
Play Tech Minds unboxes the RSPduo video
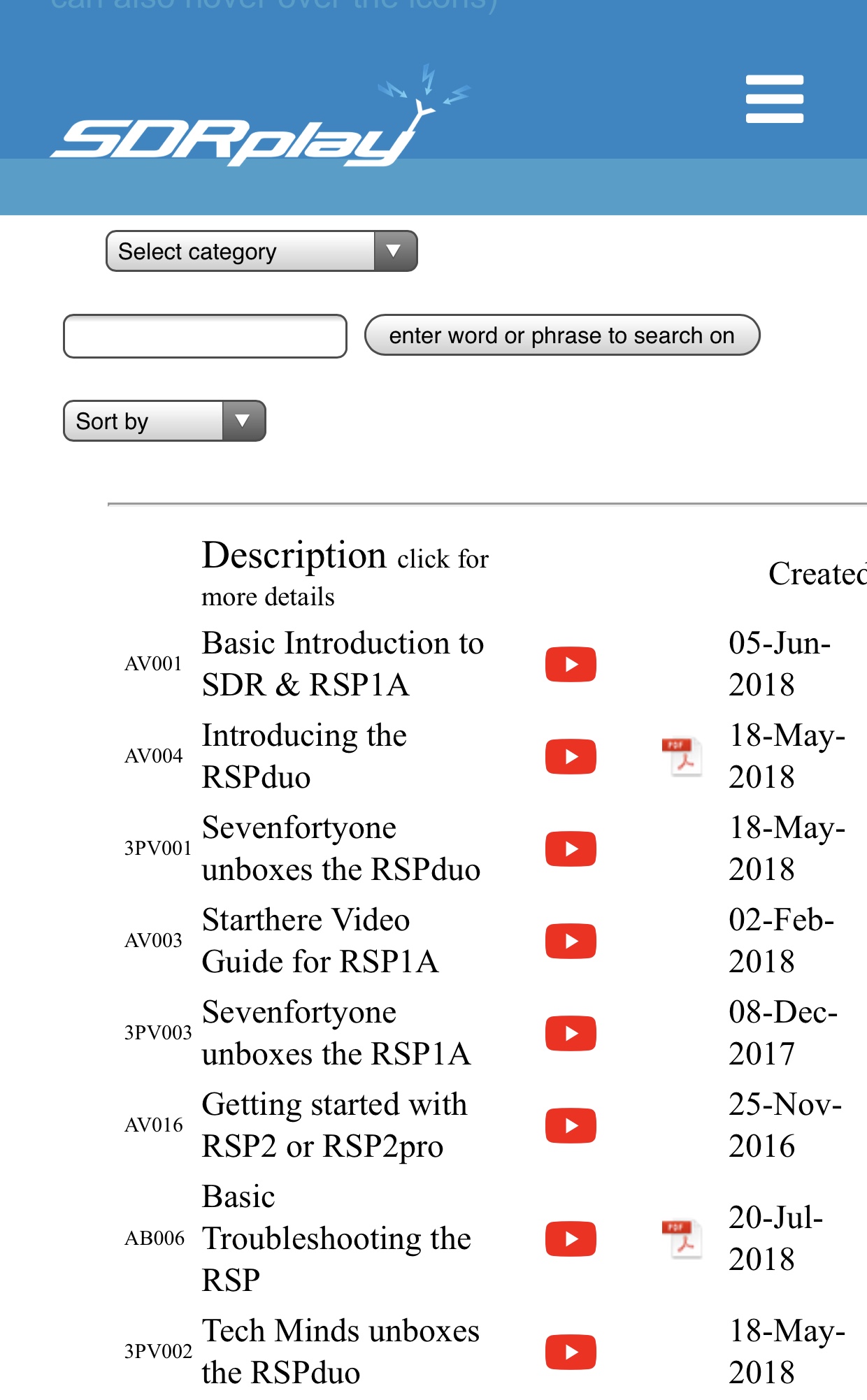[x=571, y=1352]
